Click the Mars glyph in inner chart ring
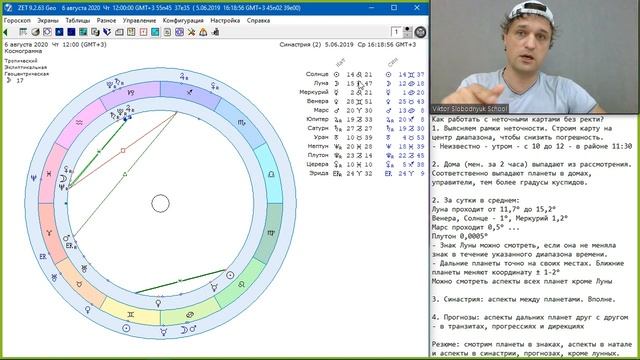 point(66,238)
